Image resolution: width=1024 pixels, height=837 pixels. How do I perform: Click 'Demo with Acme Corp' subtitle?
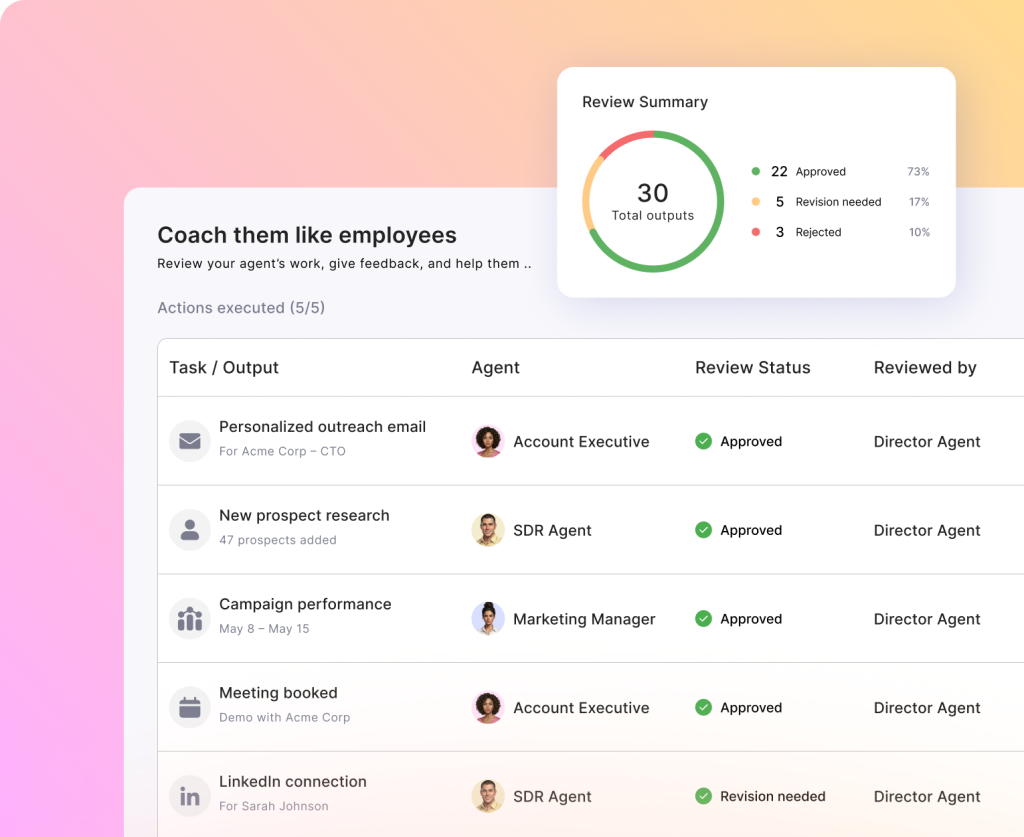[285, 718]
